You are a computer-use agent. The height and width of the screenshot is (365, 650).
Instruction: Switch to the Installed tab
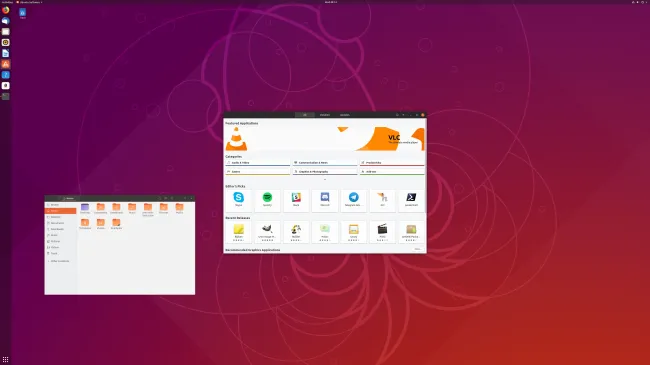pos(325,115)
